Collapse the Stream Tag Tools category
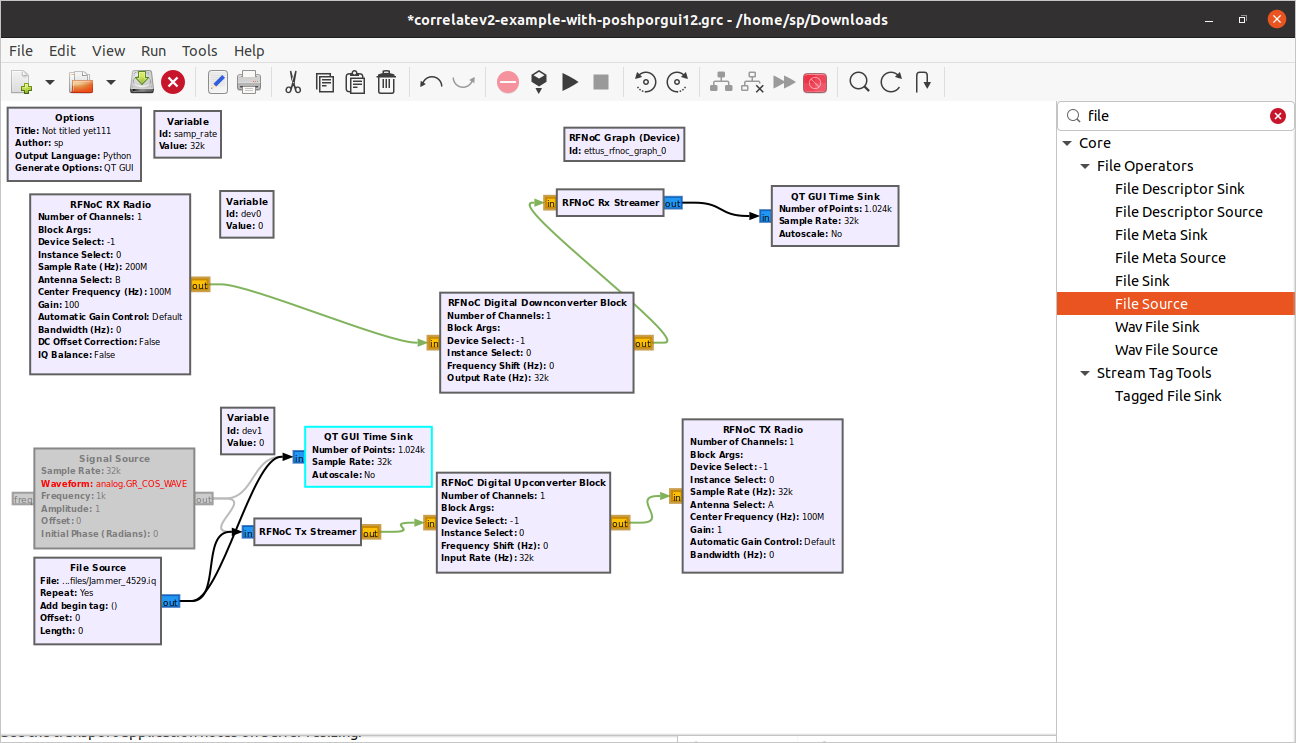Viewport: 1296px width, 743px height. pyautogui.click(x=1085, y=373)
